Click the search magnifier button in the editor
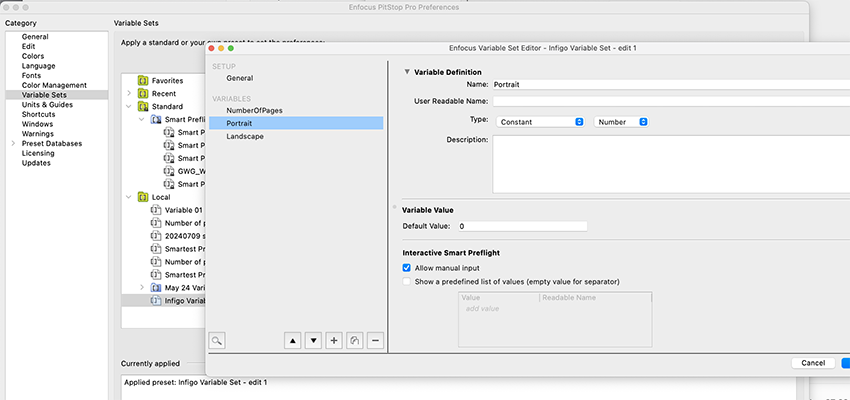This screenshot has width=850, height=400. coord(217,340)
